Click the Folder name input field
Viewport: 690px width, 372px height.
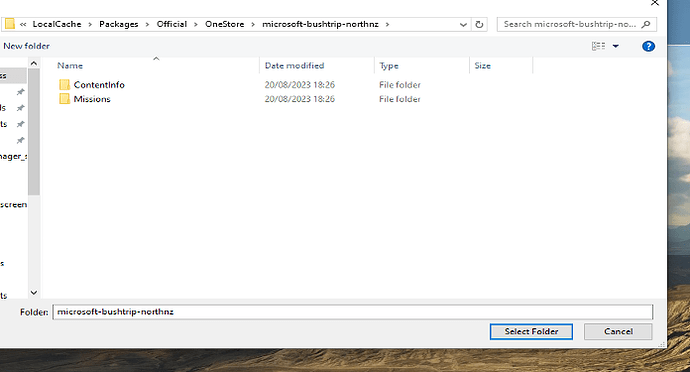click(x=353, y=312)
